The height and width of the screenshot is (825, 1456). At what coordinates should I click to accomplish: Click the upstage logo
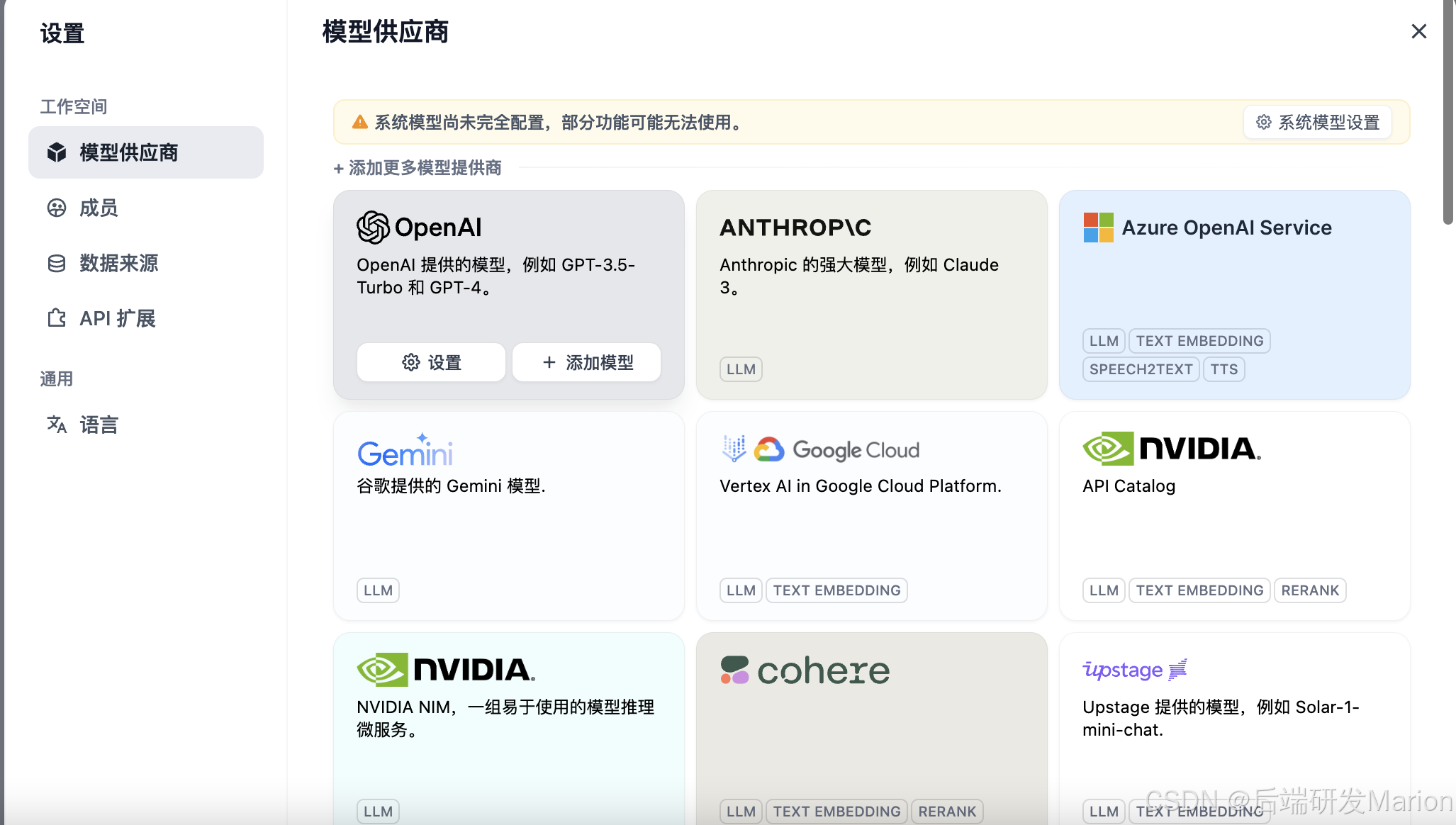(x=1134, y=669)
